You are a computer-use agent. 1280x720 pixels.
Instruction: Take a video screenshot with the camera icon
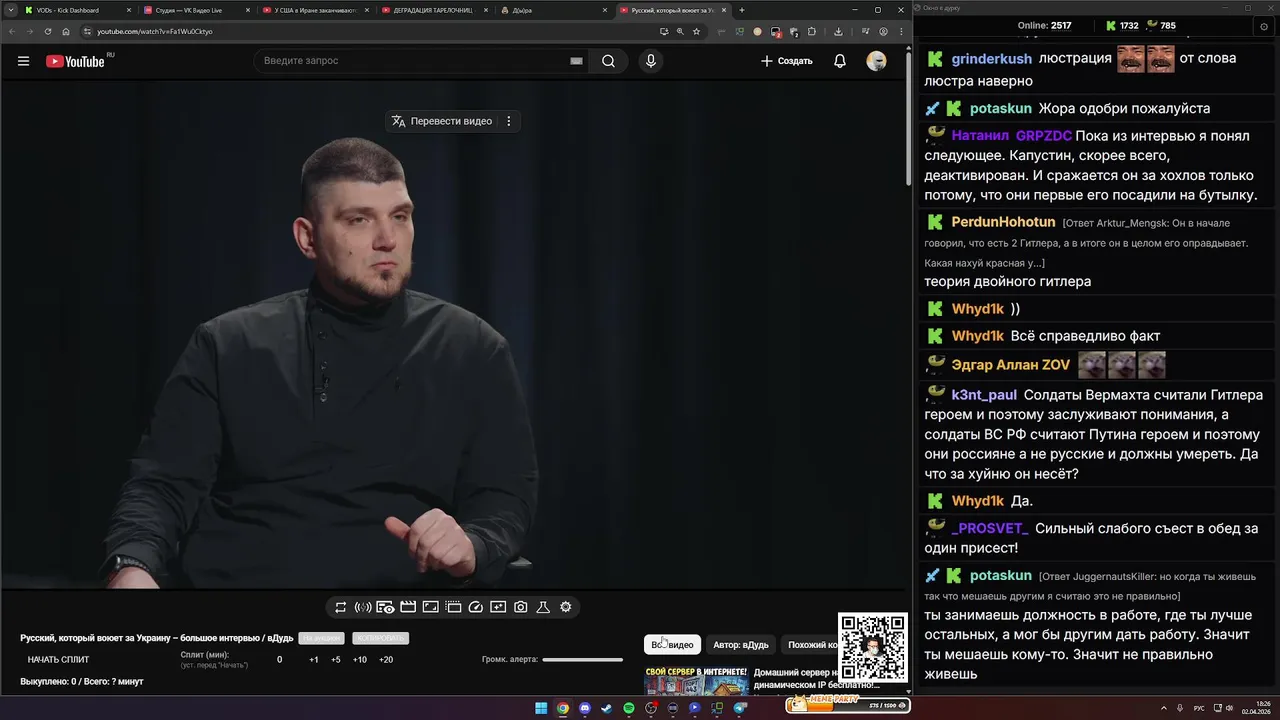click(x=521, y=607)
